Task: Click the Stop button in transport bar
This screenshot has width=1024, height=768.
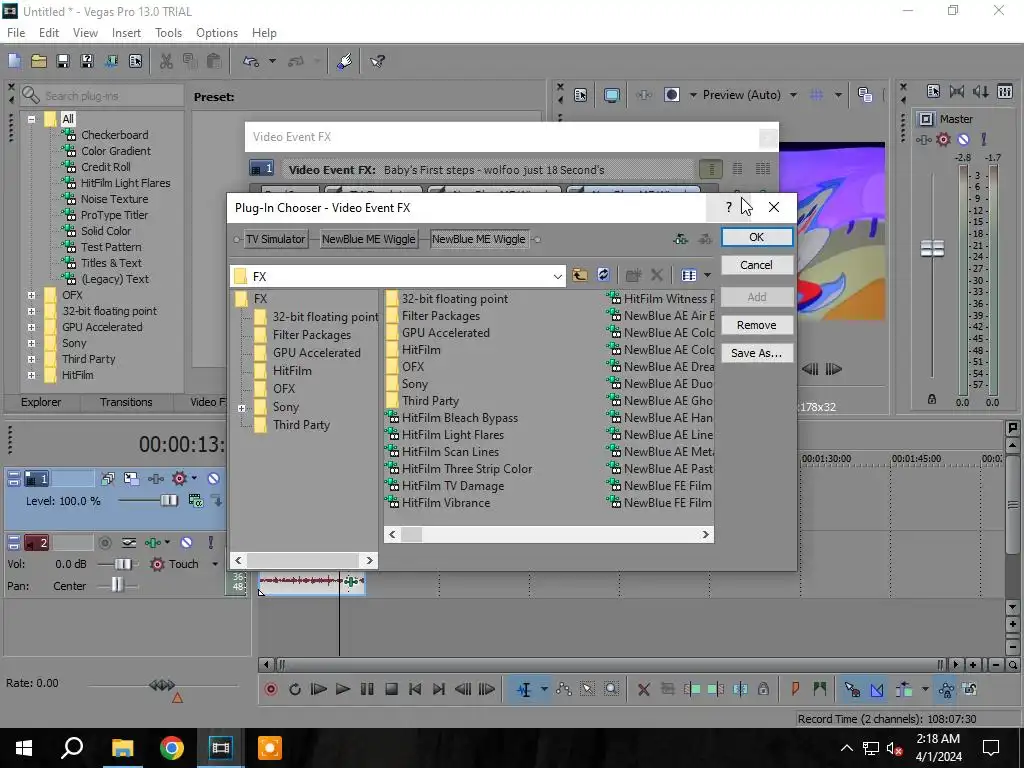Action: (x=391, y=689)
